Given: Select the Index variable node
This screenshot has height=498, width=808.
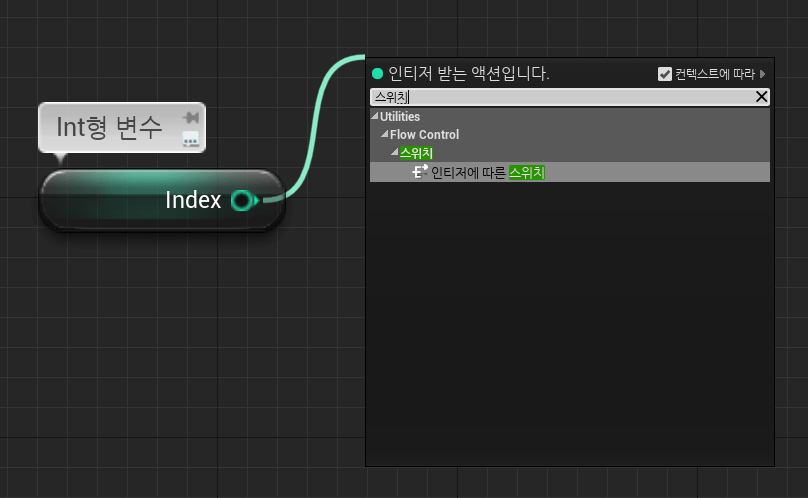Looking at the screenshot, I should (162, 201).
